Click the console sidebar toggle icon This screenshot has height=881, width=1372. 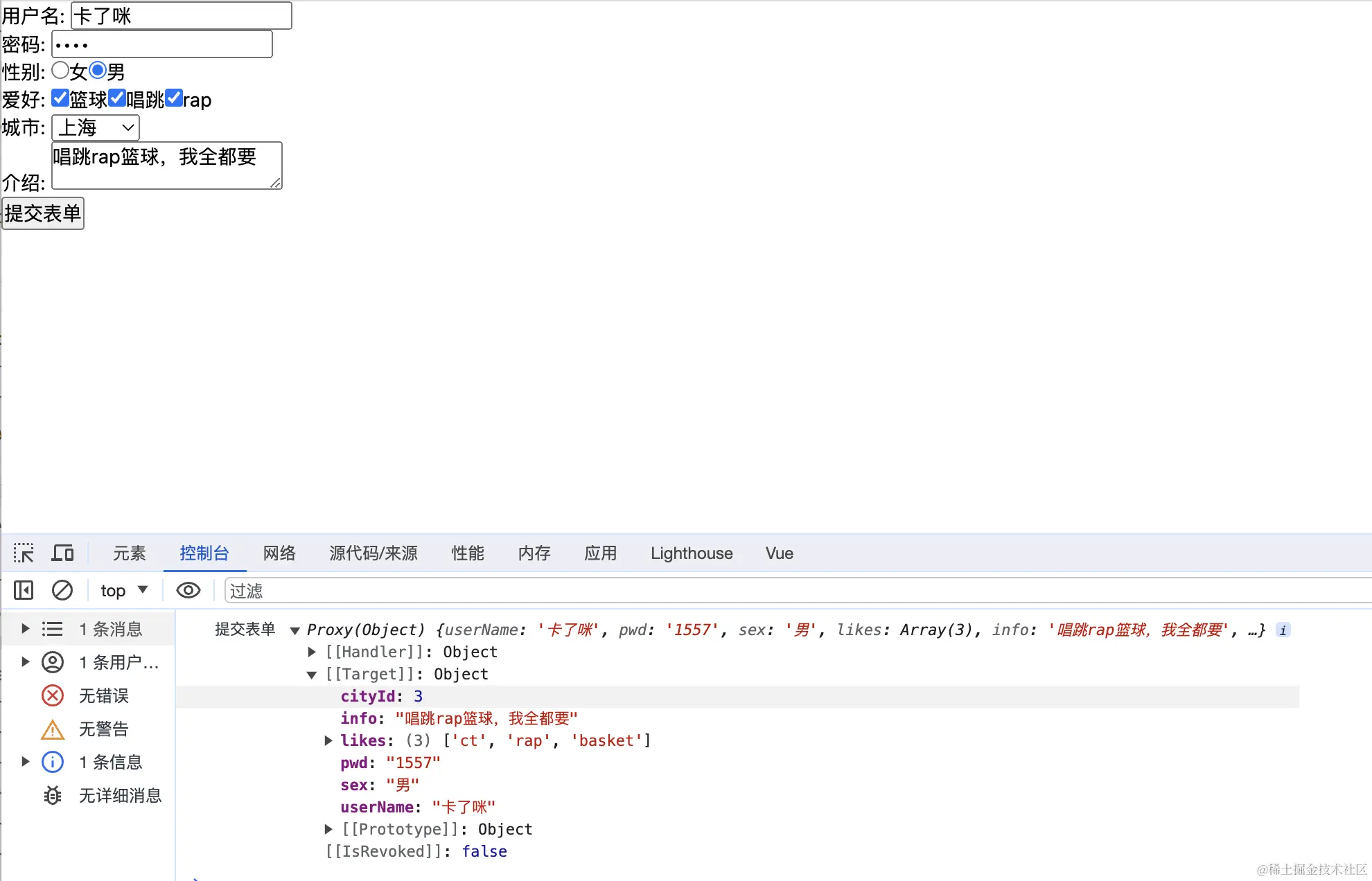[x=24, y=590]
